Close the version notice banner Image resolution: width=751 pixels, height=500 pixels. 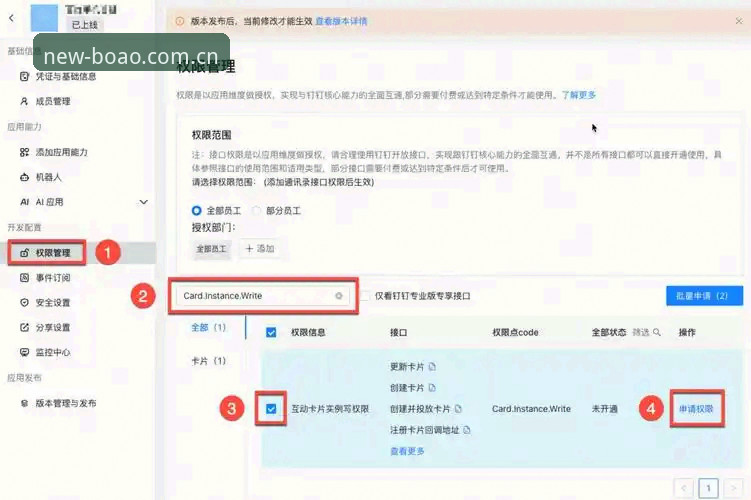click(739, 21)
